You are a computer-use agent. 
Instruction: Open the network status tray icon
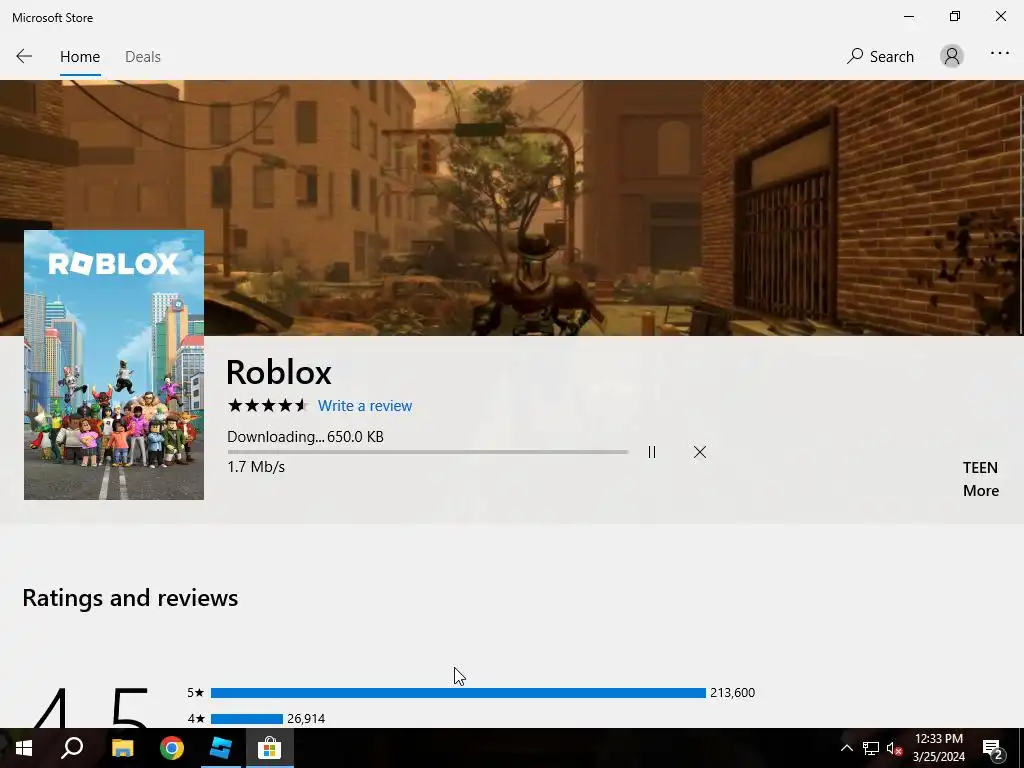(x=871, y=748)
